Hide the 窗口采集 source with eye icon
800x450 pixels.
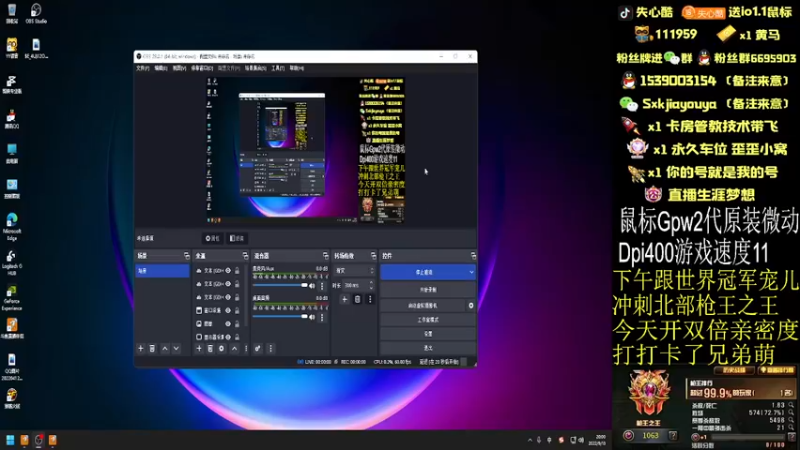[x=228, y=310]
